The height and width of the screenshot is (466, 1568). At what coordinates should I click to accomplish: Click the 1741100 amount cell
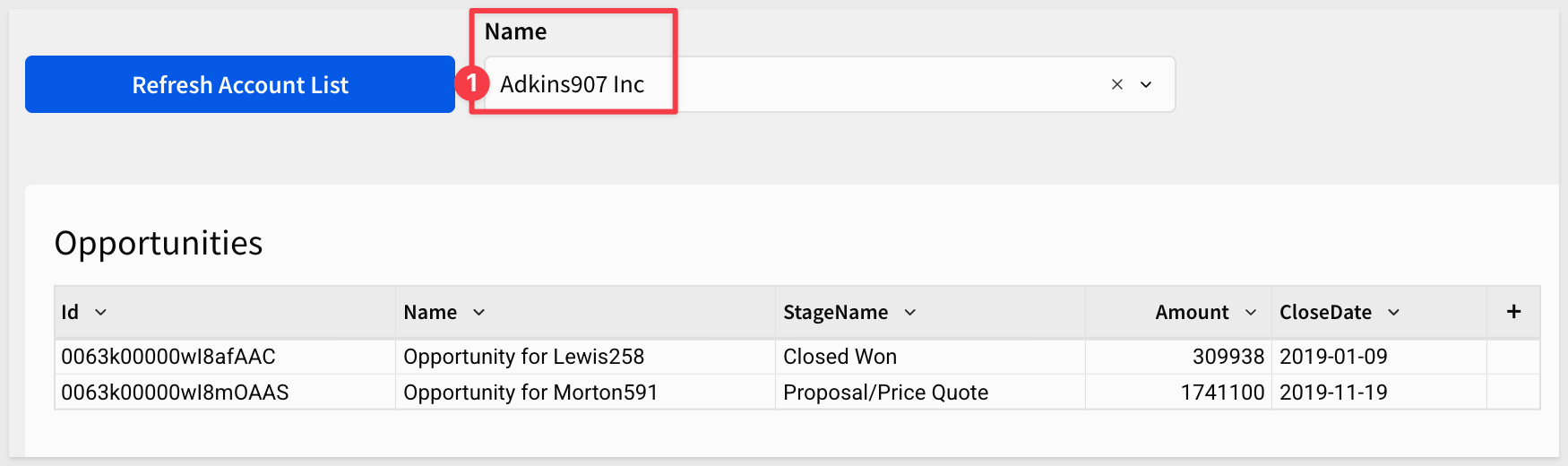1222,393
